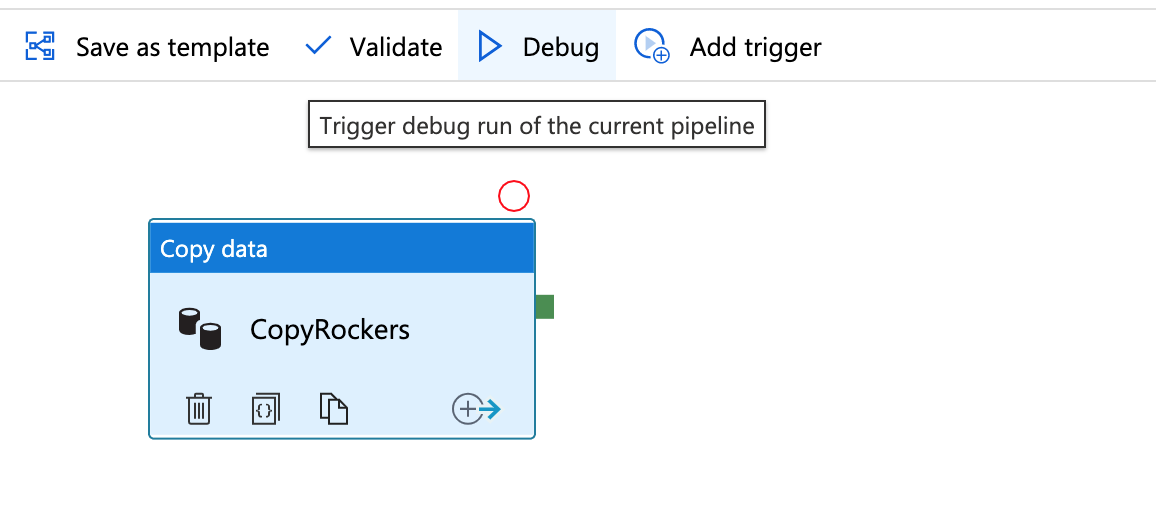
Task: Select the CopyRockers activity's light blue body
Action: coord(342,355)
